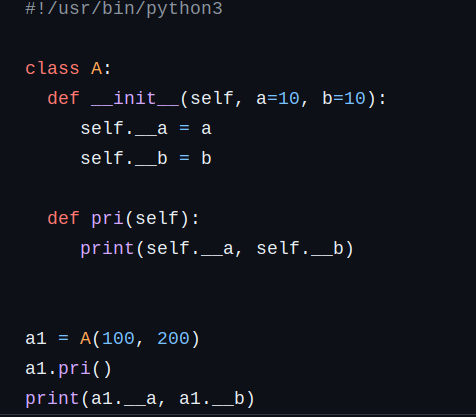Click 'self.__b' inside the print call
476x417 pixels.
[x=300, y=249]
